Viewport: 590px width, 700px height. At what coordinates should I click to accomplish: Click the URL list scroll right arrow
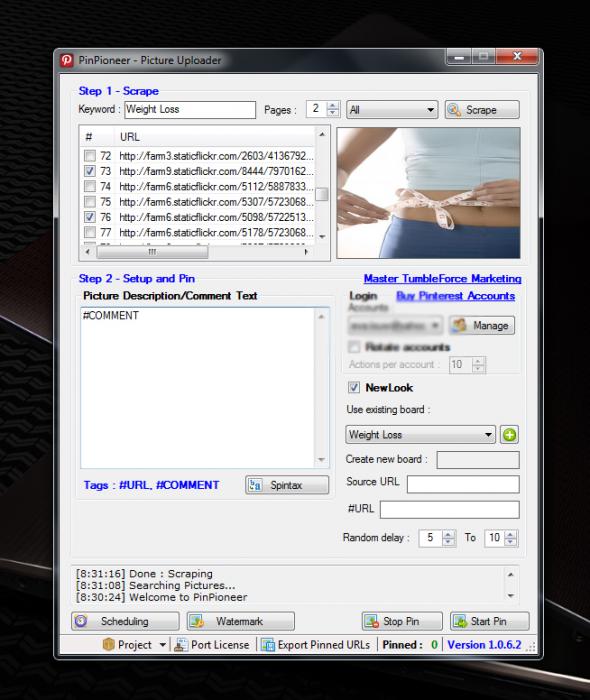click(306, 252)
